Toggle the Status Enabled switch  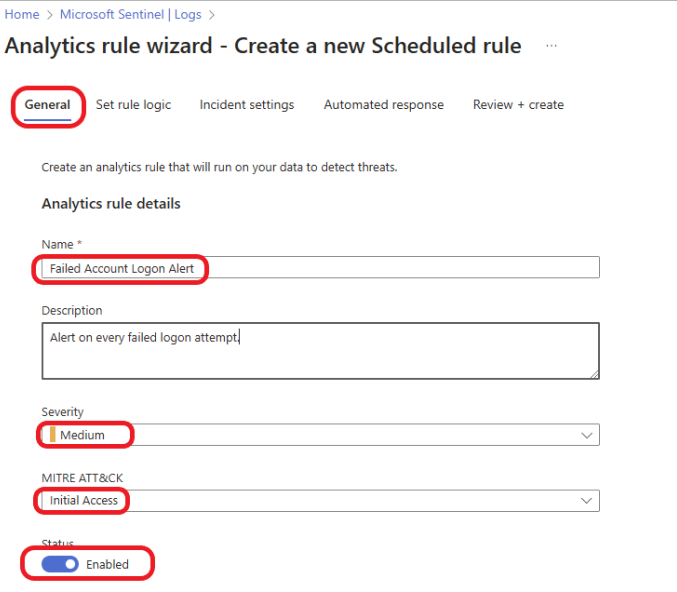(60, 564)
